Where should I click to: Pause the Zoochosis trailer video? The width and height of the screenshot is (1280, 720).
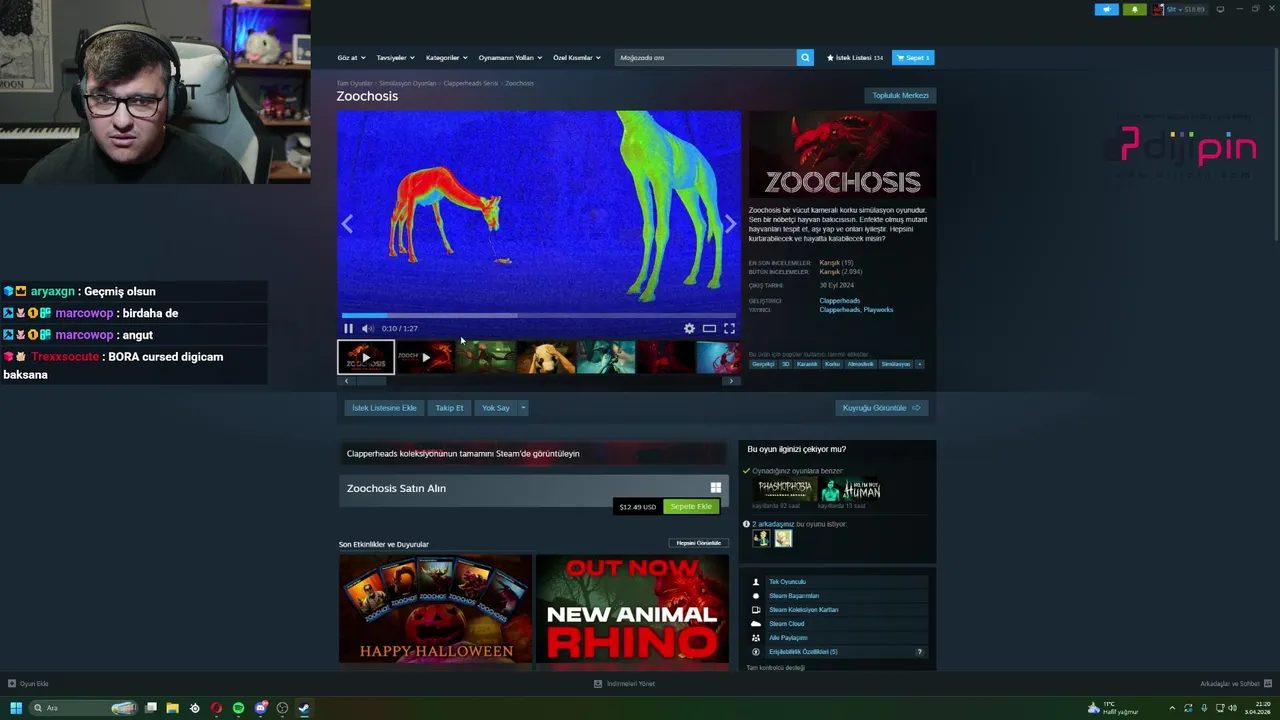point(348,328)
